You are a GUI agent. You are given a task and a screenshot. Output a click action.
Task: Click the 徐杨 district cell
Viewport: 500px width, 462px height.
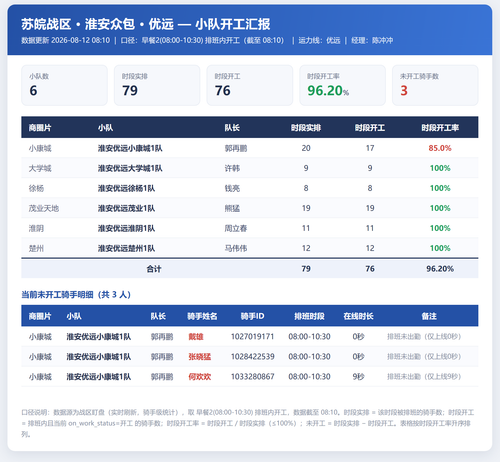click(x=36, y=188)
